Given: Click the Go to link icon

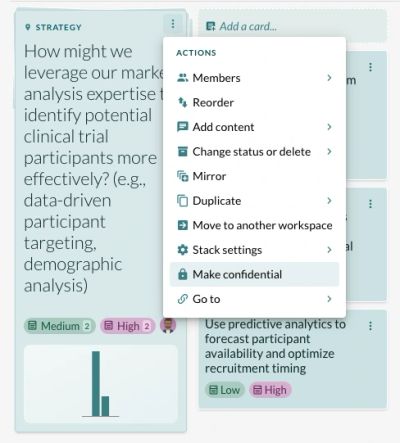Looking at the screenshot, I should (182, 299).
